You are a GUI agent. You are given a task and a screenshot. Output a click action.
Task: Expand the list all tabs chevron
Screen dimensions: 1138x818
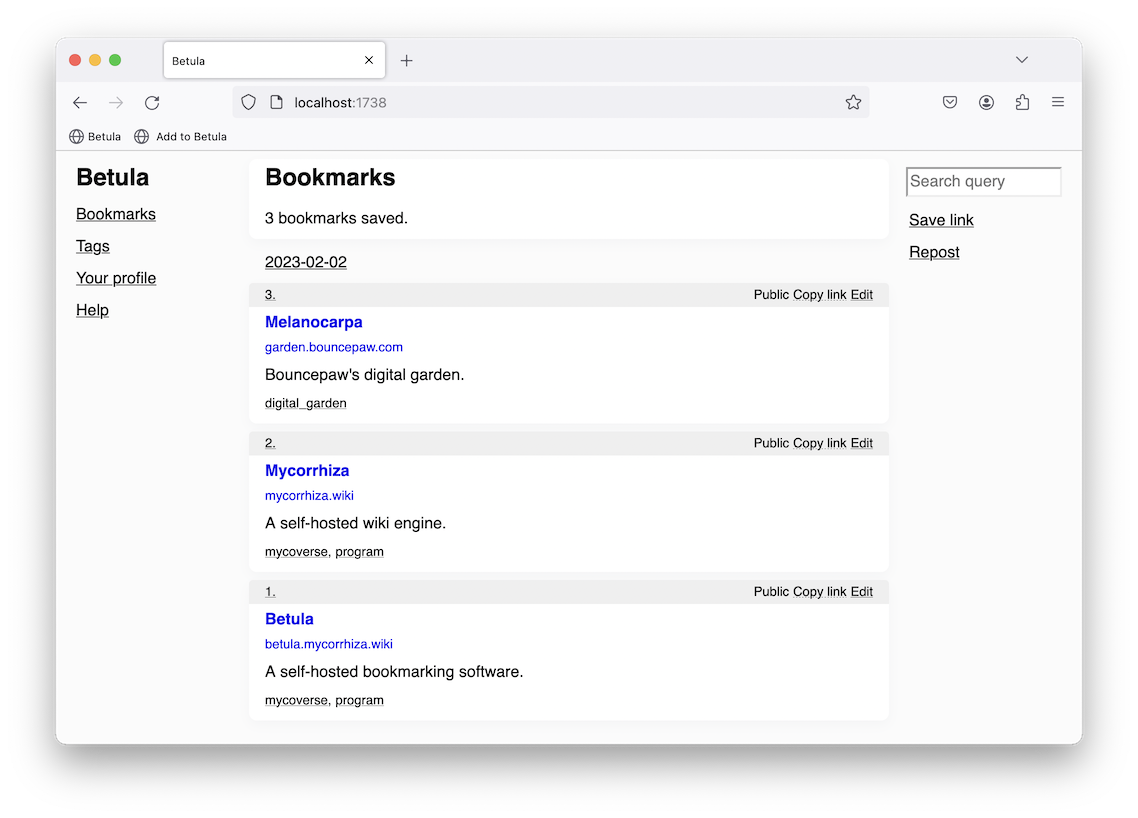tap(1022, 60)
